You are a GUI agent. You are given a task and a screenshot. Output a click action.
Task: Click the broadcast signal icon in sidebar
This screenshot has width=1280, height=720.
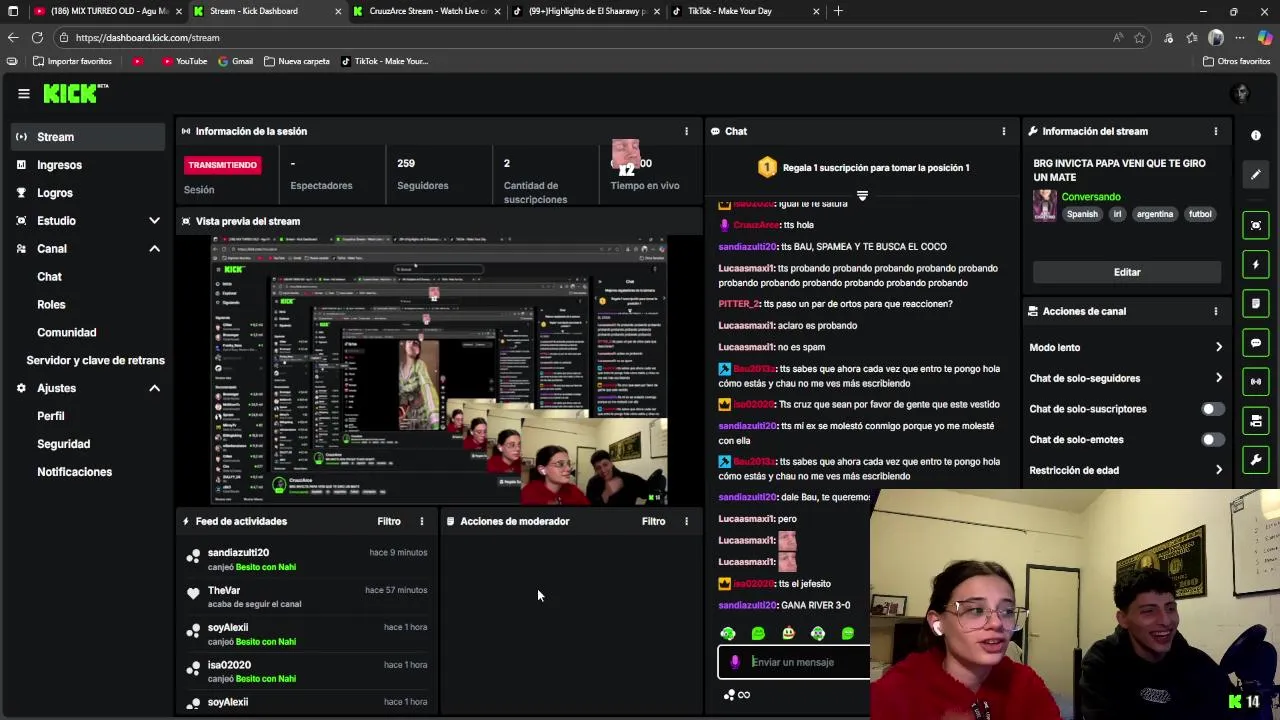[1256, 381]
